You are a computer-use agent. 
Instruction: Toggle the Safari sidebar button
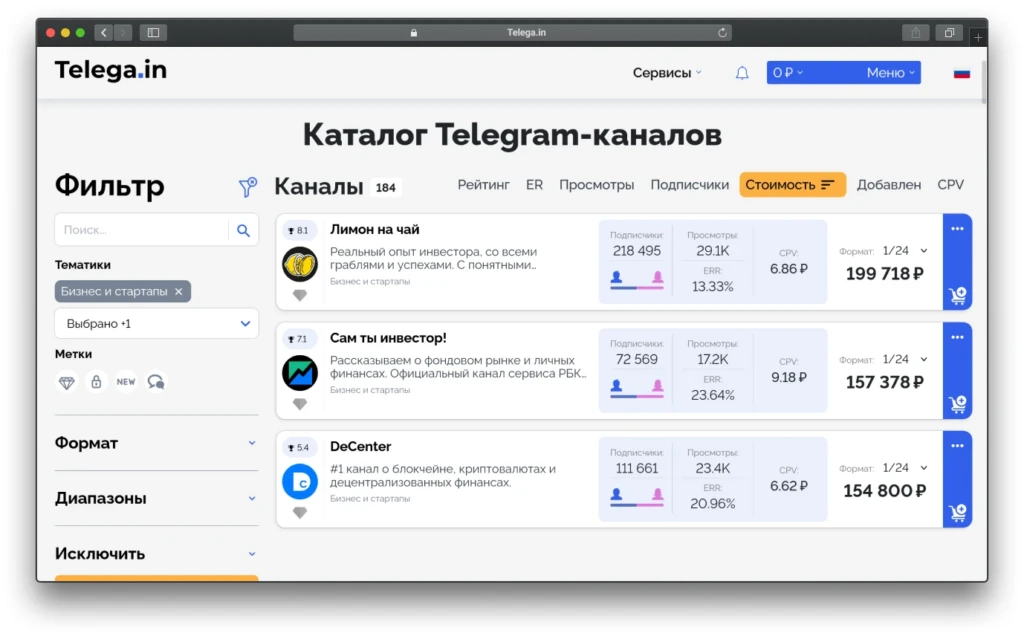(x=153, y=32)
